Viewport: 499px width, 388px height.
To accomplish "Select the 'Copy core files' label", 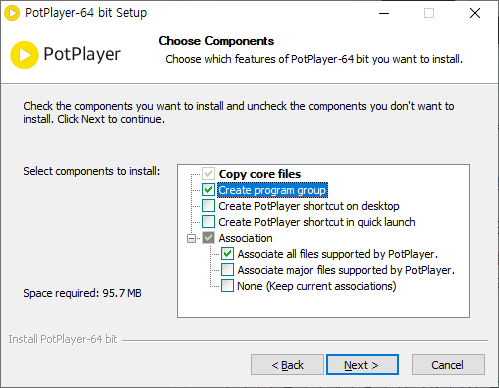I will [x=260, y=174].
